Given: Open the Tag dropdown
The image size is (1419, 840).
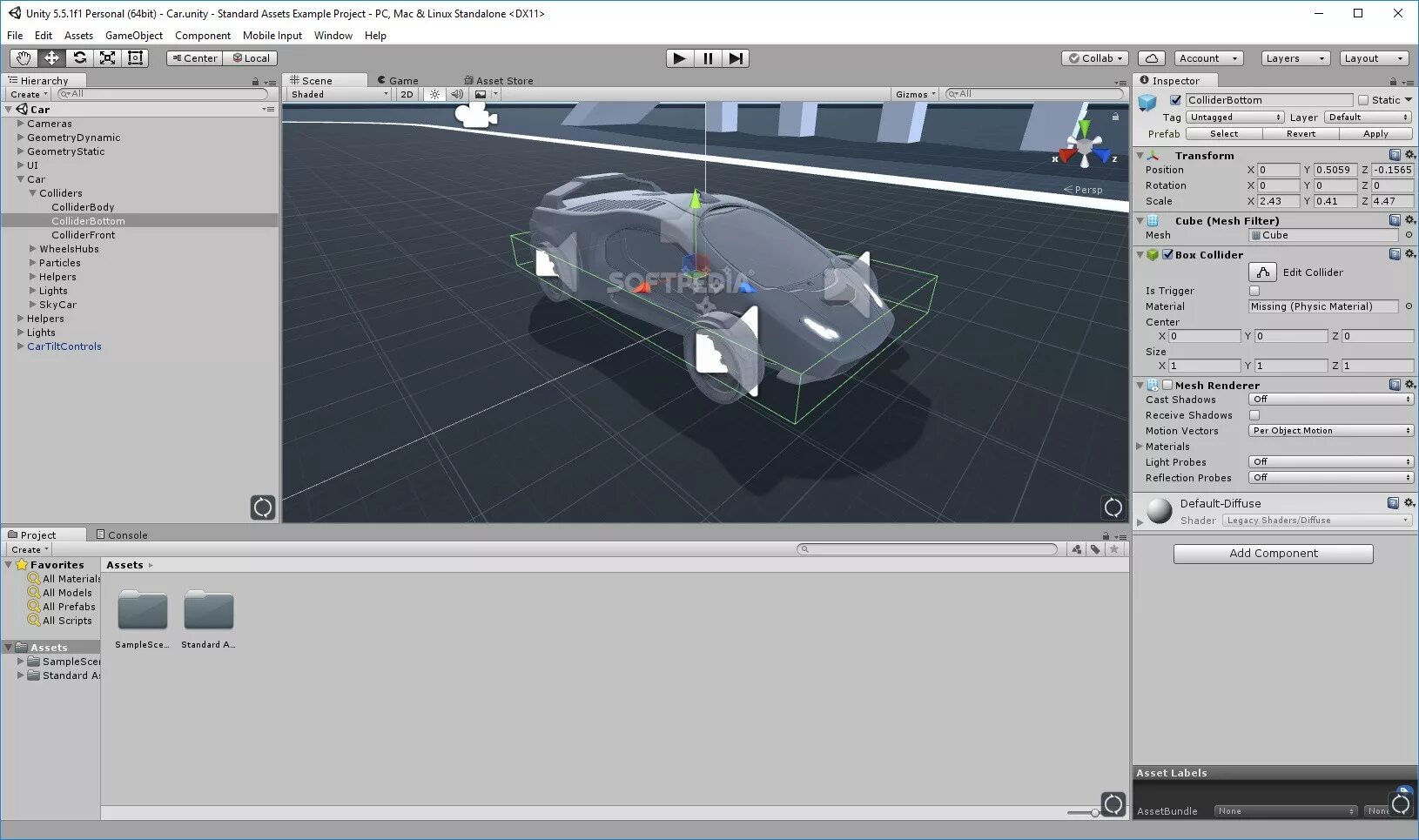Looking at the screenshot, I should 1235,118.
